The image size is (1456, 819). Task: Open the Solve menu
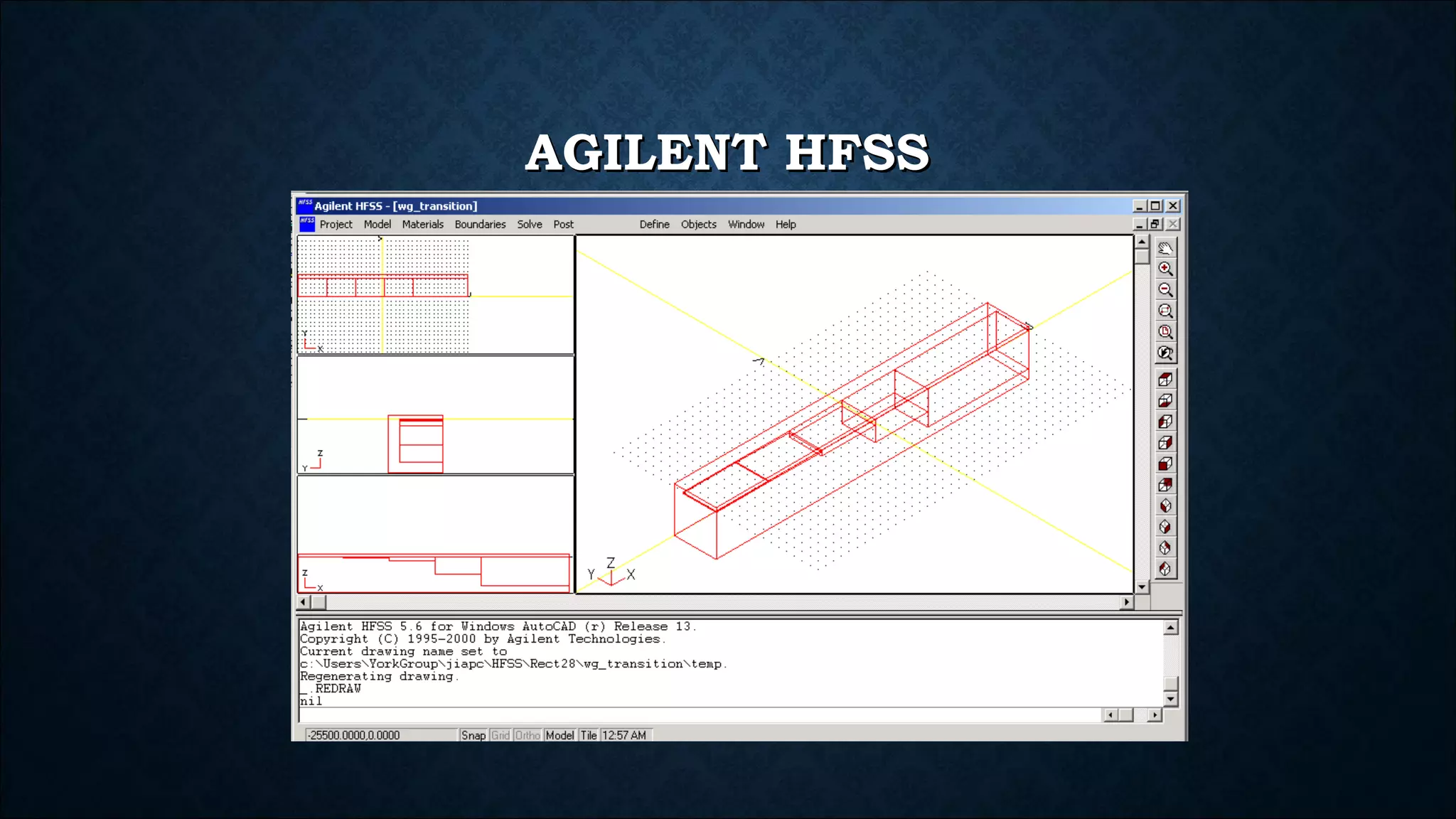530,224
